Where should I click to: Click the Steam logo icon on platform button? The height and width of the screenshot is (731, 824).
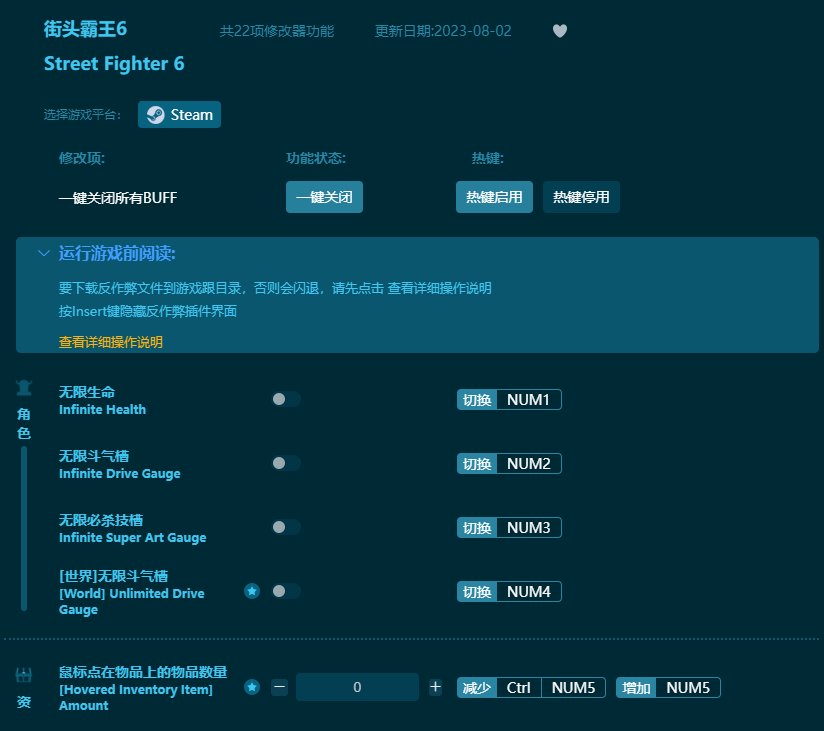(155, 114)
